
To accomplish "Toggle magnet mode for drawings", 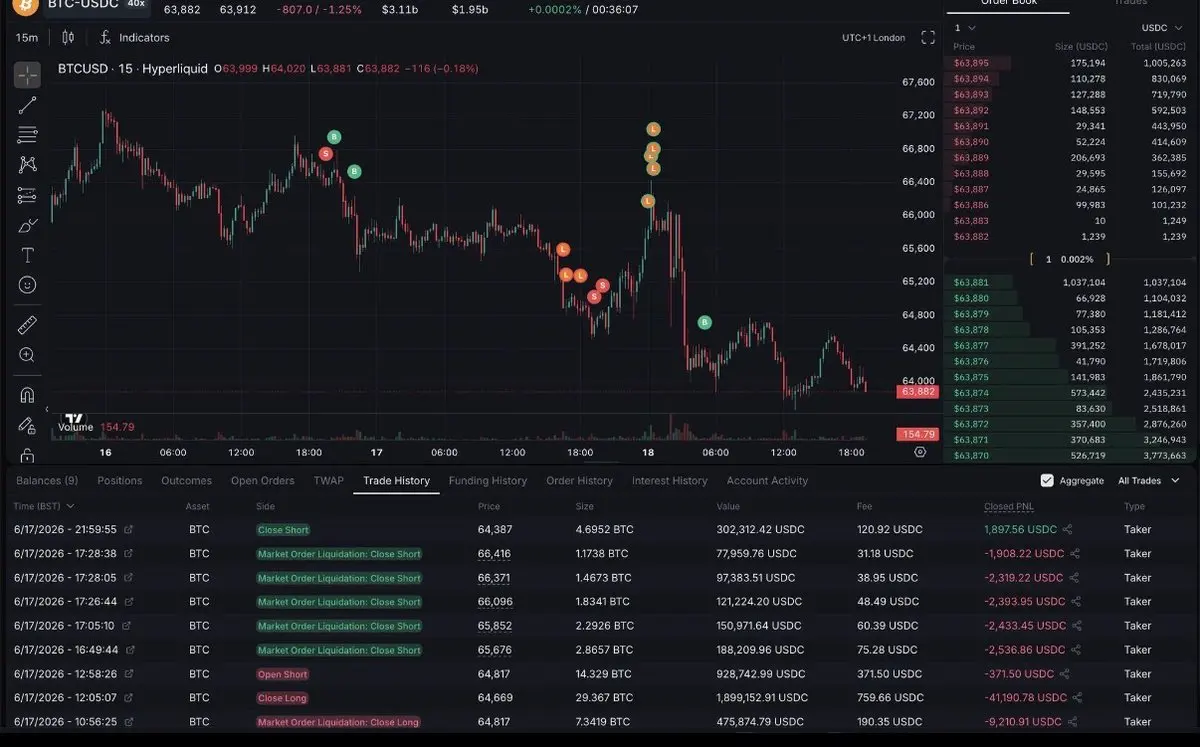I will [x=27, y=395].
